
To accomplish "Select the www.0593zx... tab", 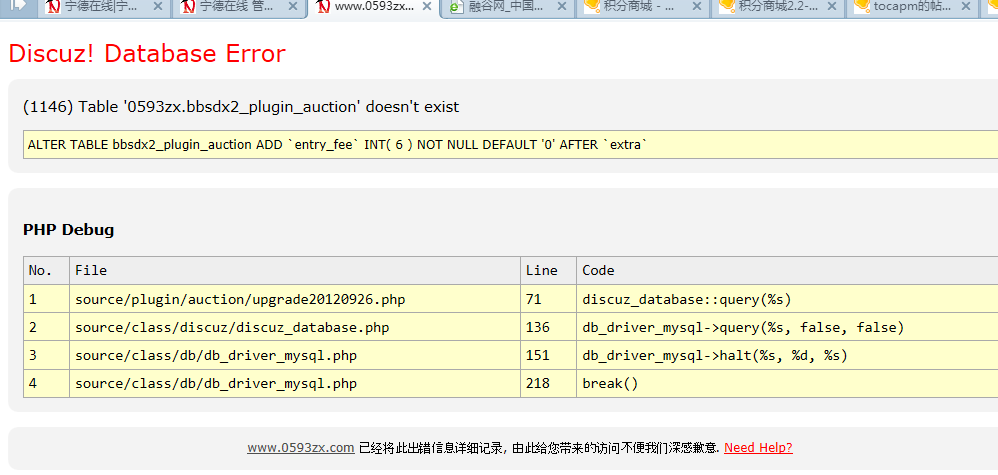I will point(374,8).
